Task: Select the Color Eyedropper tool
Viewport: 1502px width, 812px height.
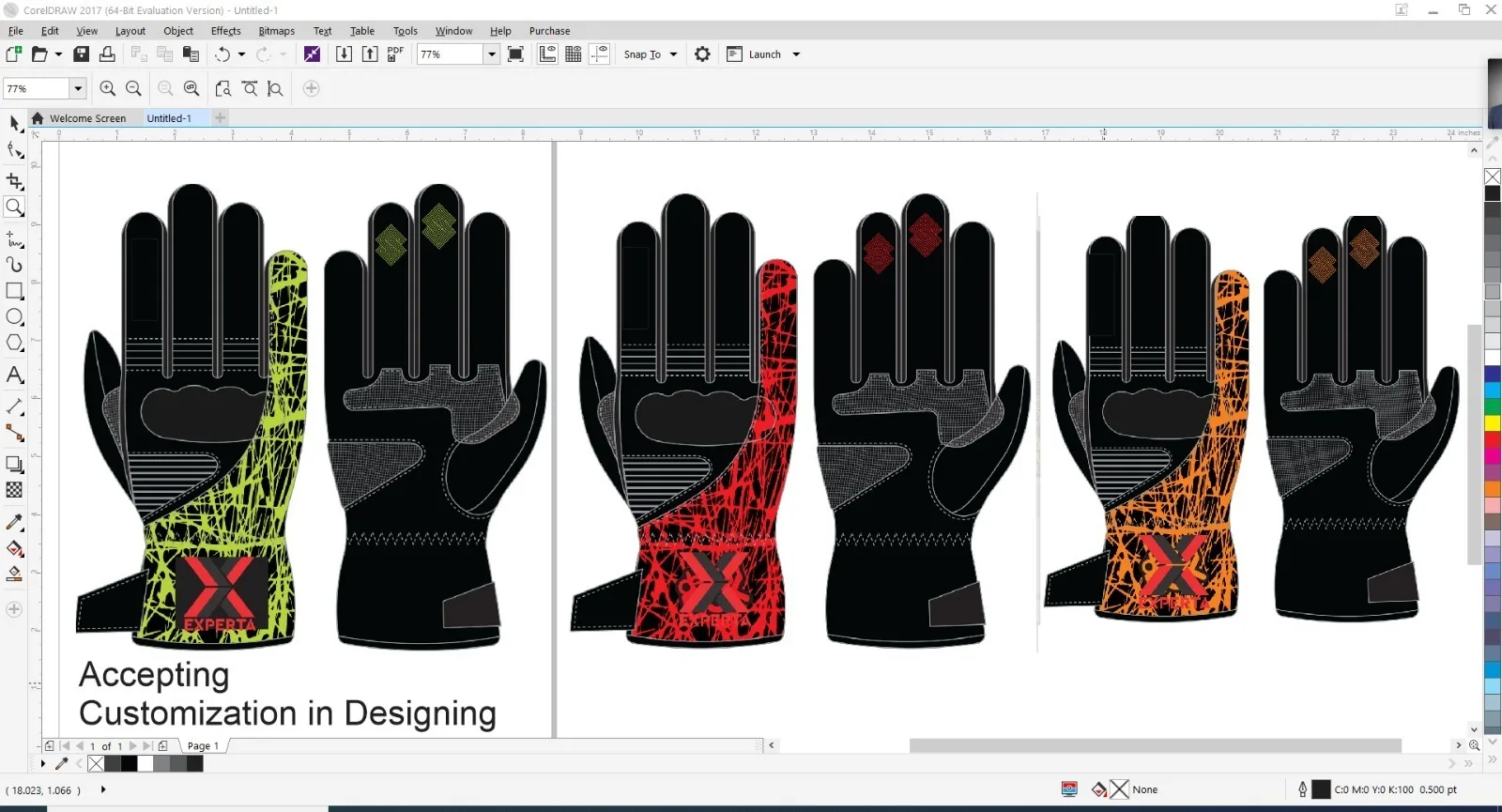Action: point(14,522)
